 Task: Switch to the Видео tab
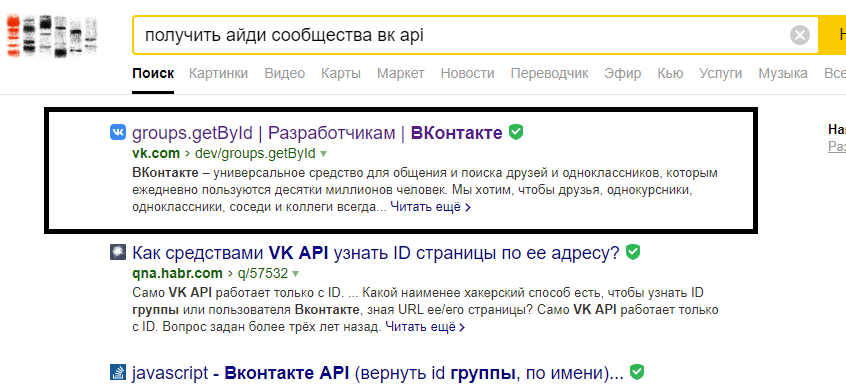tap(284, 73)
